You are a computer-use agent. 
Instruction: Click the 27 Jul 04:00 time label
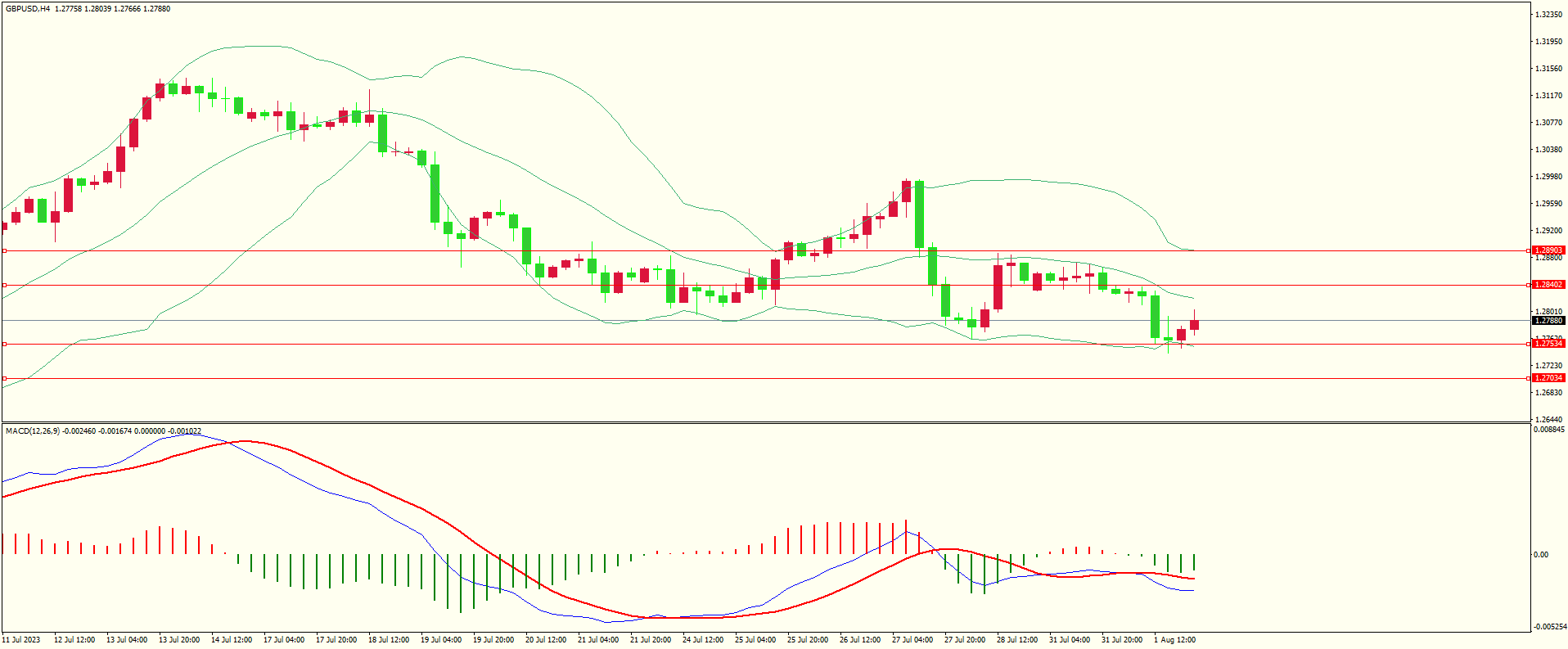(912, 640)
